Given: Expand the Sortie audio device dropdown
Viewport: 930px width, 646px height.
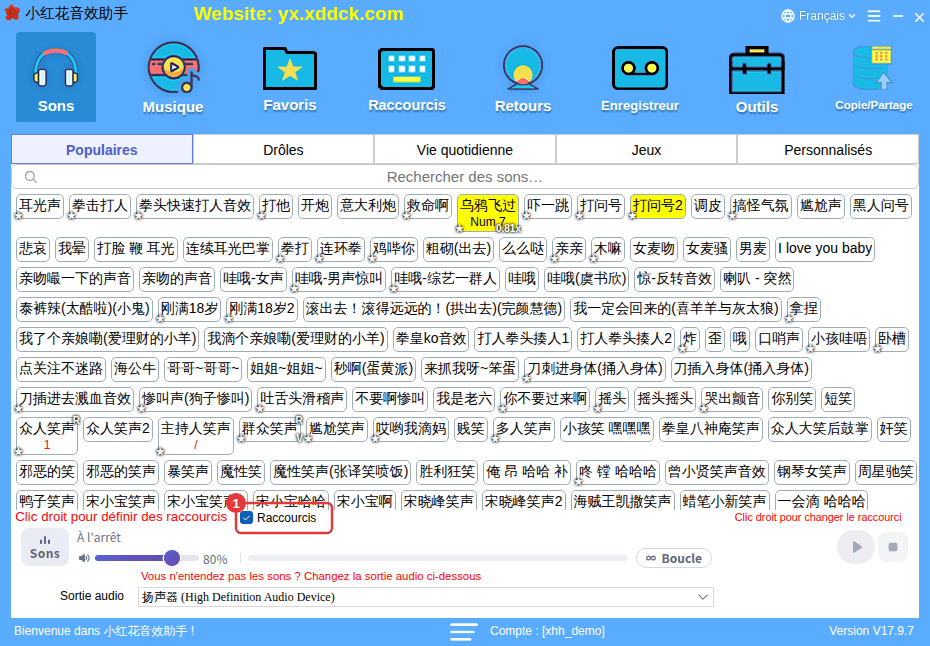Looking at the screenshot, I should [x=425, y=597].
